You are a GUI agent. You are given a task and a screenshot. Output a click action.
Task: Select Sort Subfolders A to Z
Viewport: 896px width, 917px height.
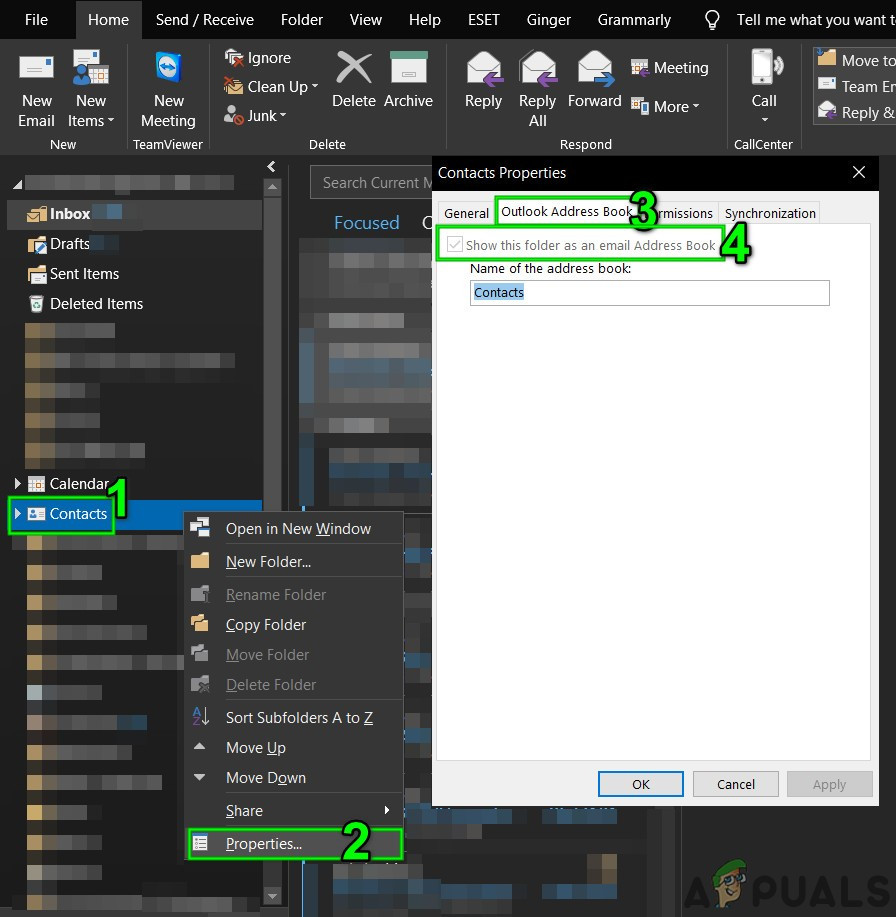click(294, 718)
